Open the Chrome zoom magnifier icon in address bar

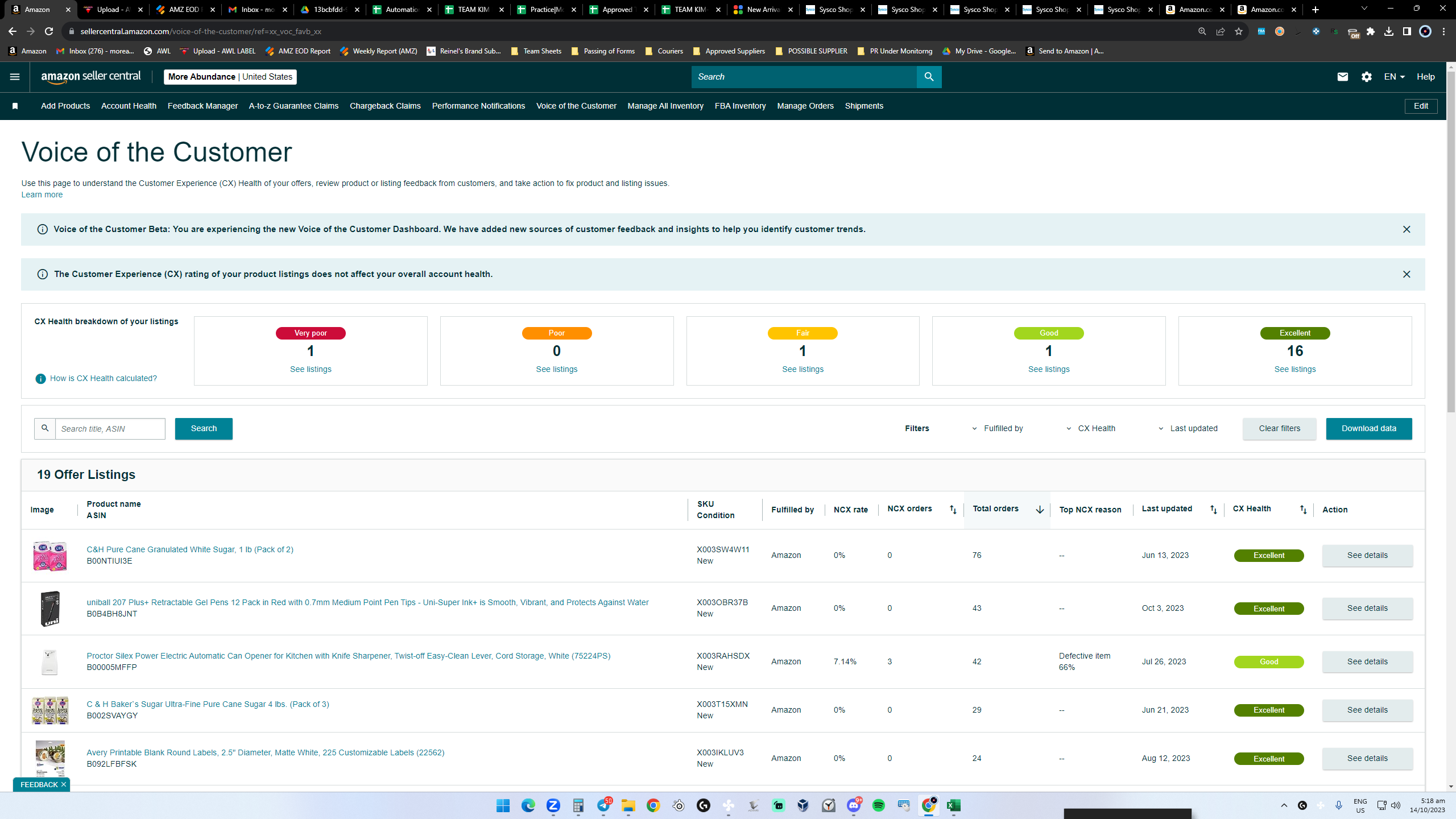pos(1202,31)
